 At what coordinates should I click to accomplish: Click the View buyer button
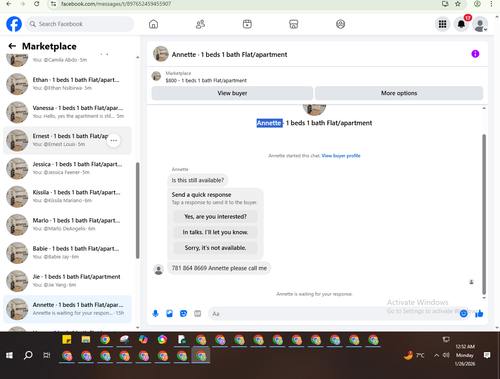pyautogui.click(x=232, y=93)
